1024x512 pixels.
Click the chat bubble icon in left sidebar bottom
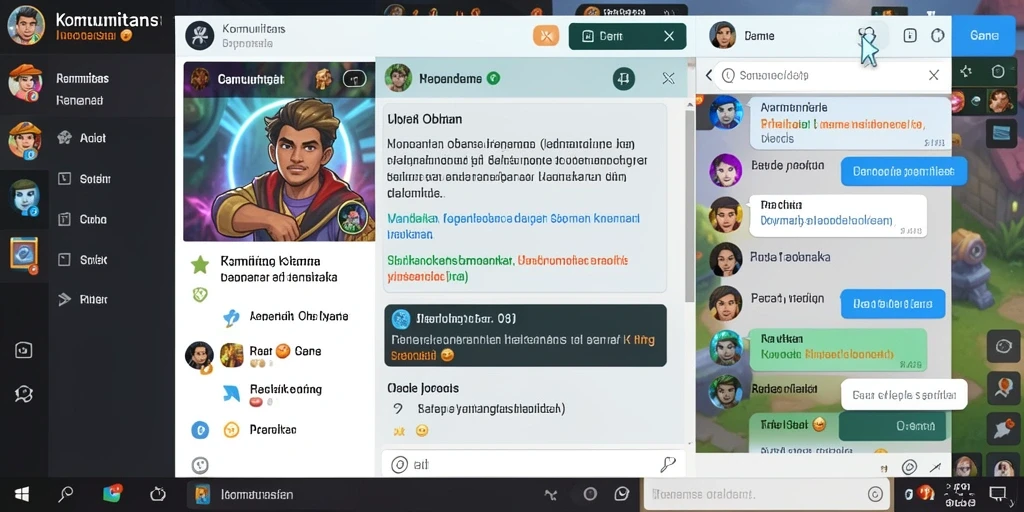click(x=24, y=393)
